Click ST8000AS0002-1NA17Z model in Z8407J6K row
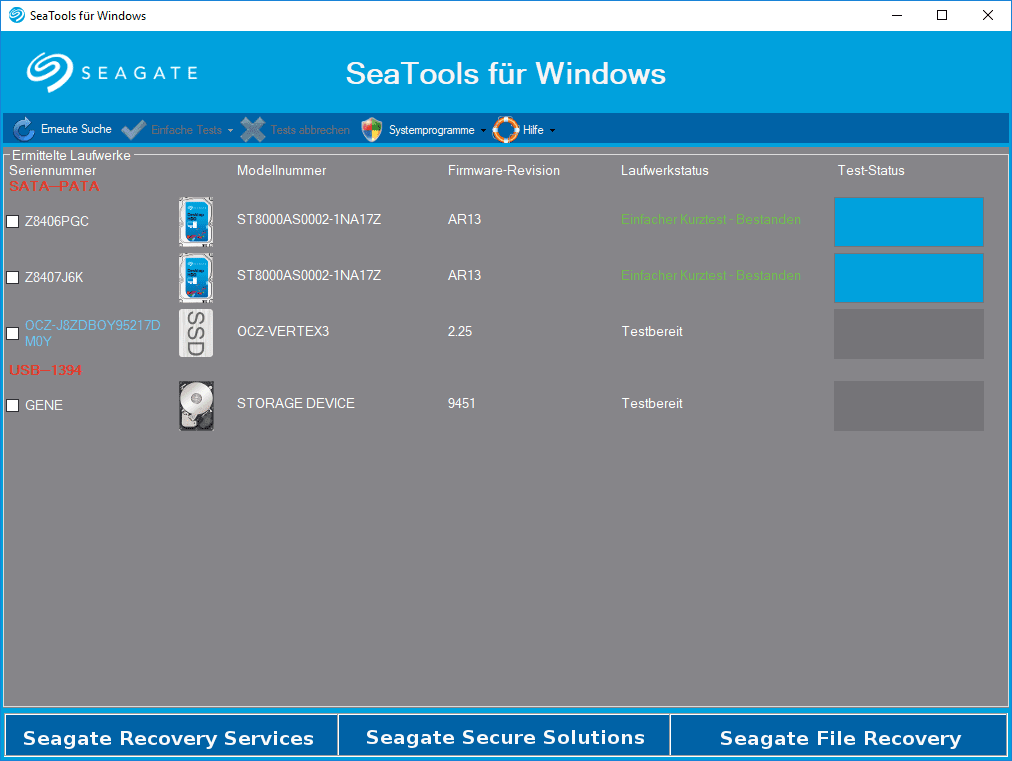Viewport: 1012px width, 761px height. click(309, 276)
